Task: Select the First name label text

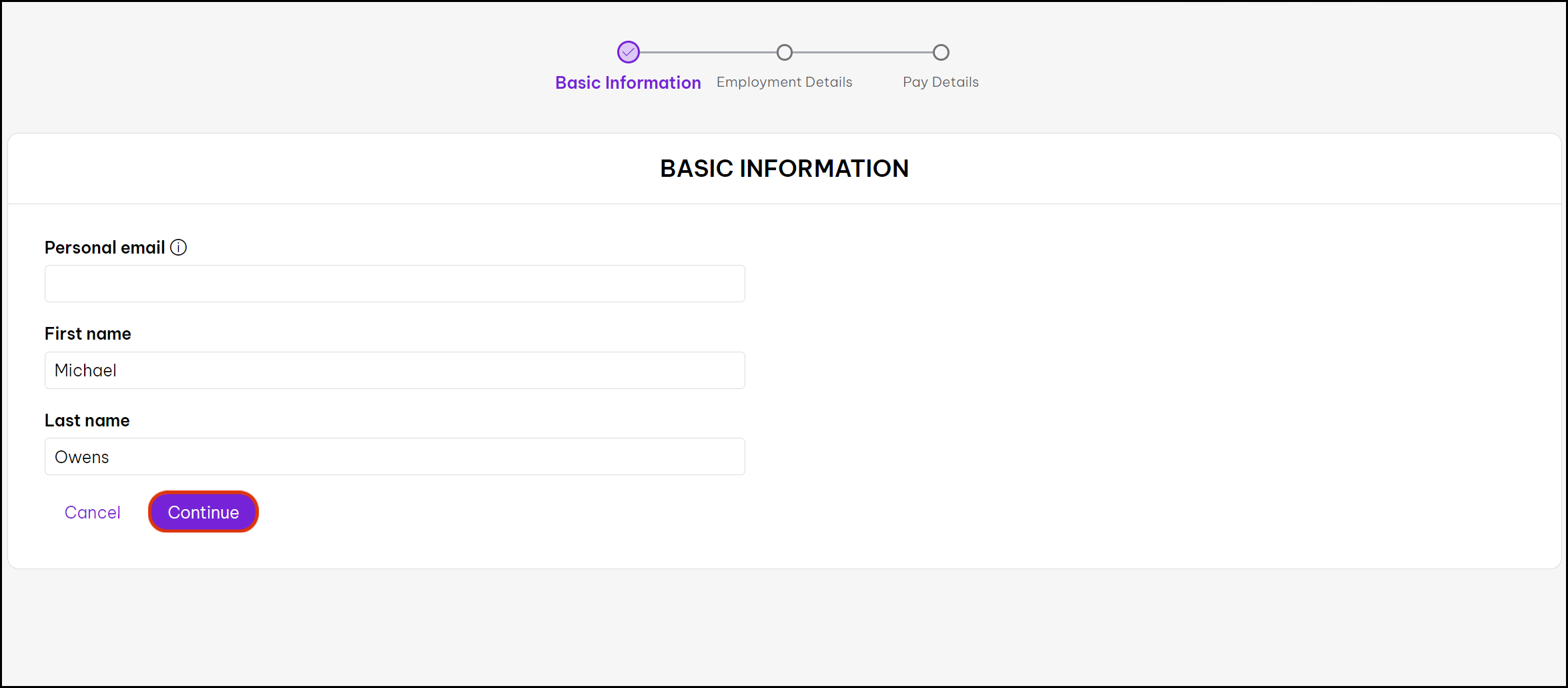Action: pos(87,333)
